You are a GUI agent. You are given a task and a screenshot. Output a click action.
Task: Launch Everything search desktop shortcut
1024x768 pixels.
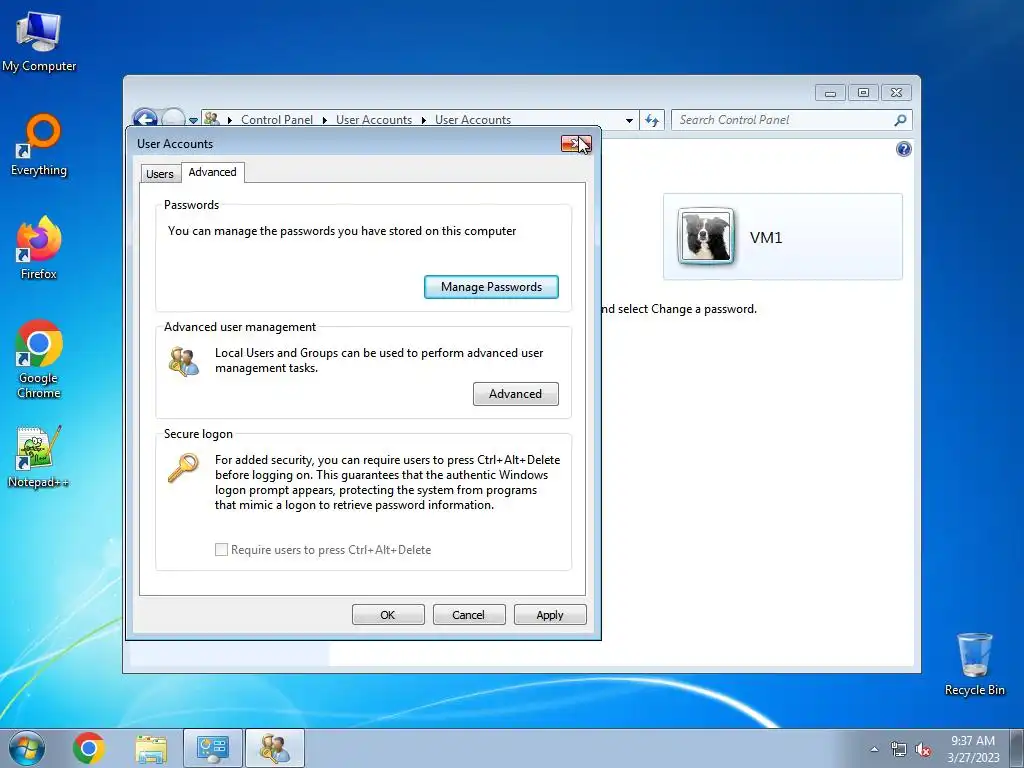tap(39, 146)
